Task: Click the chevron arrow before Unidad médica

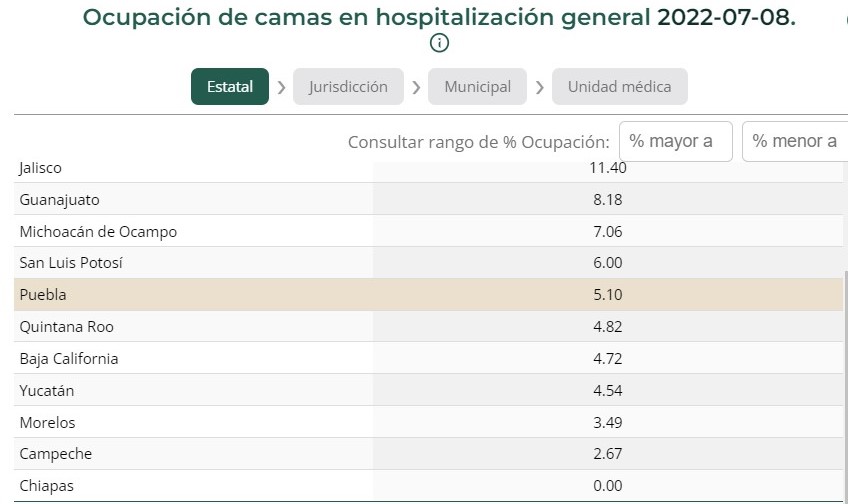Action: tap(540, 88)
